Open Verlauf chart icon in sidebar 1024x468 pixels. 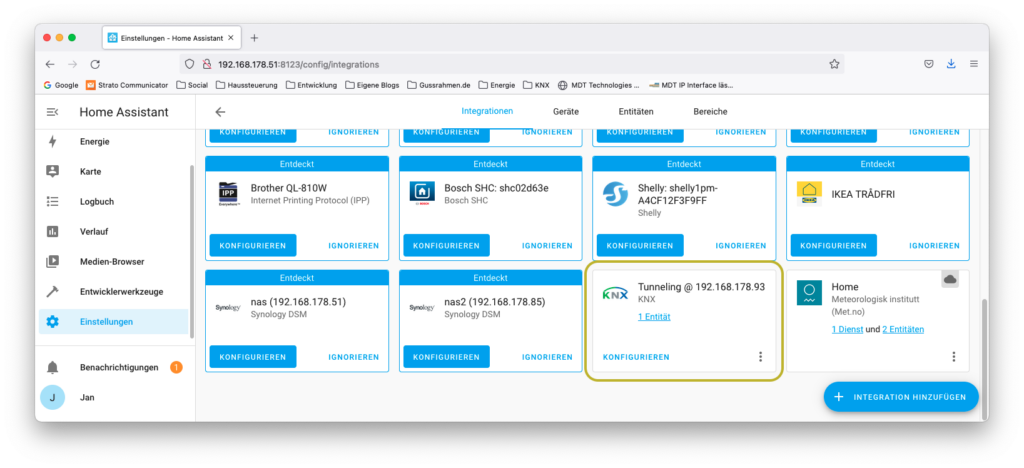coord(52,232)
